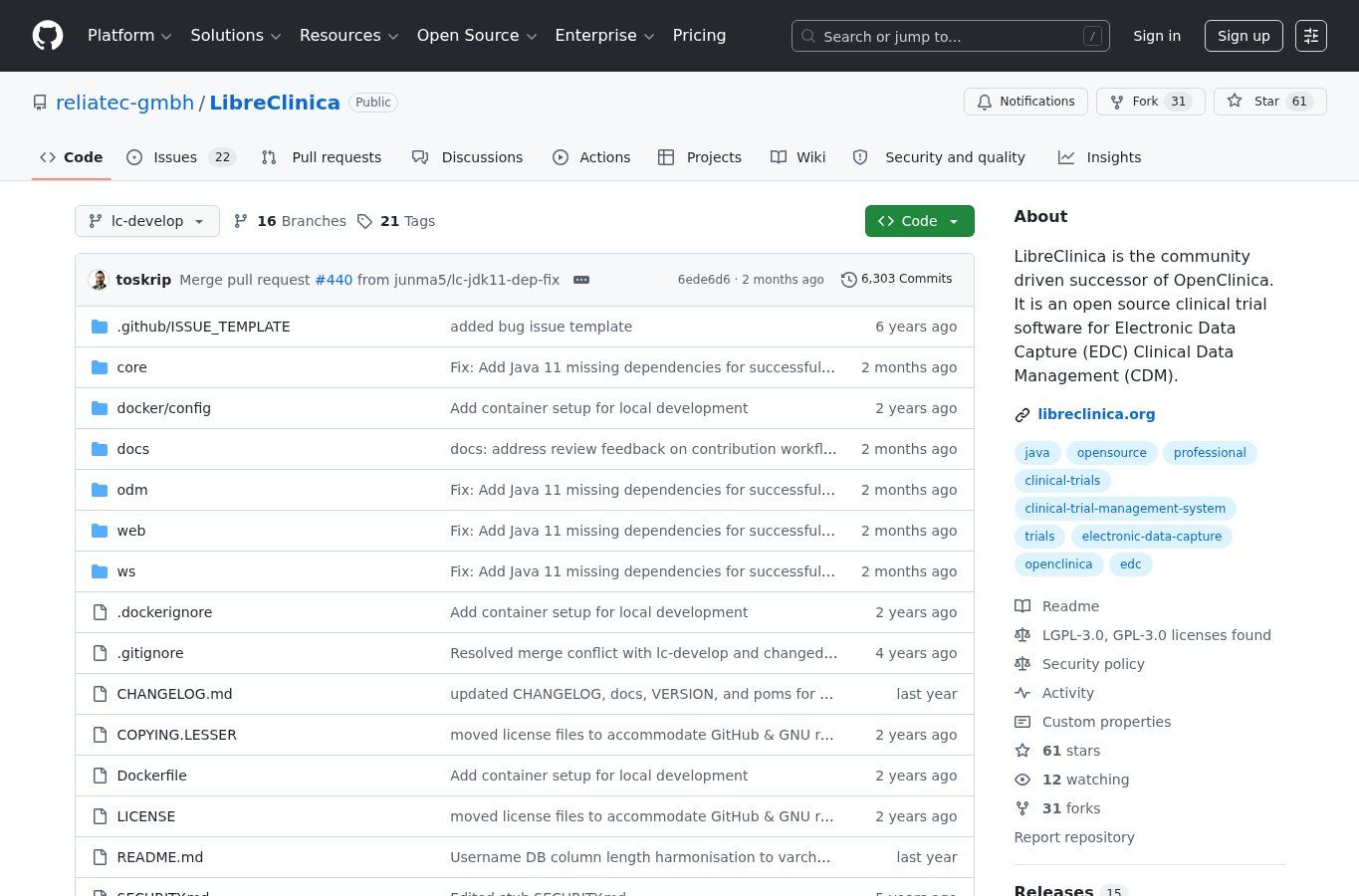Click the search or jump to field
The width and height of the screenshot is (1359, 896).
(x=951, y=36)
